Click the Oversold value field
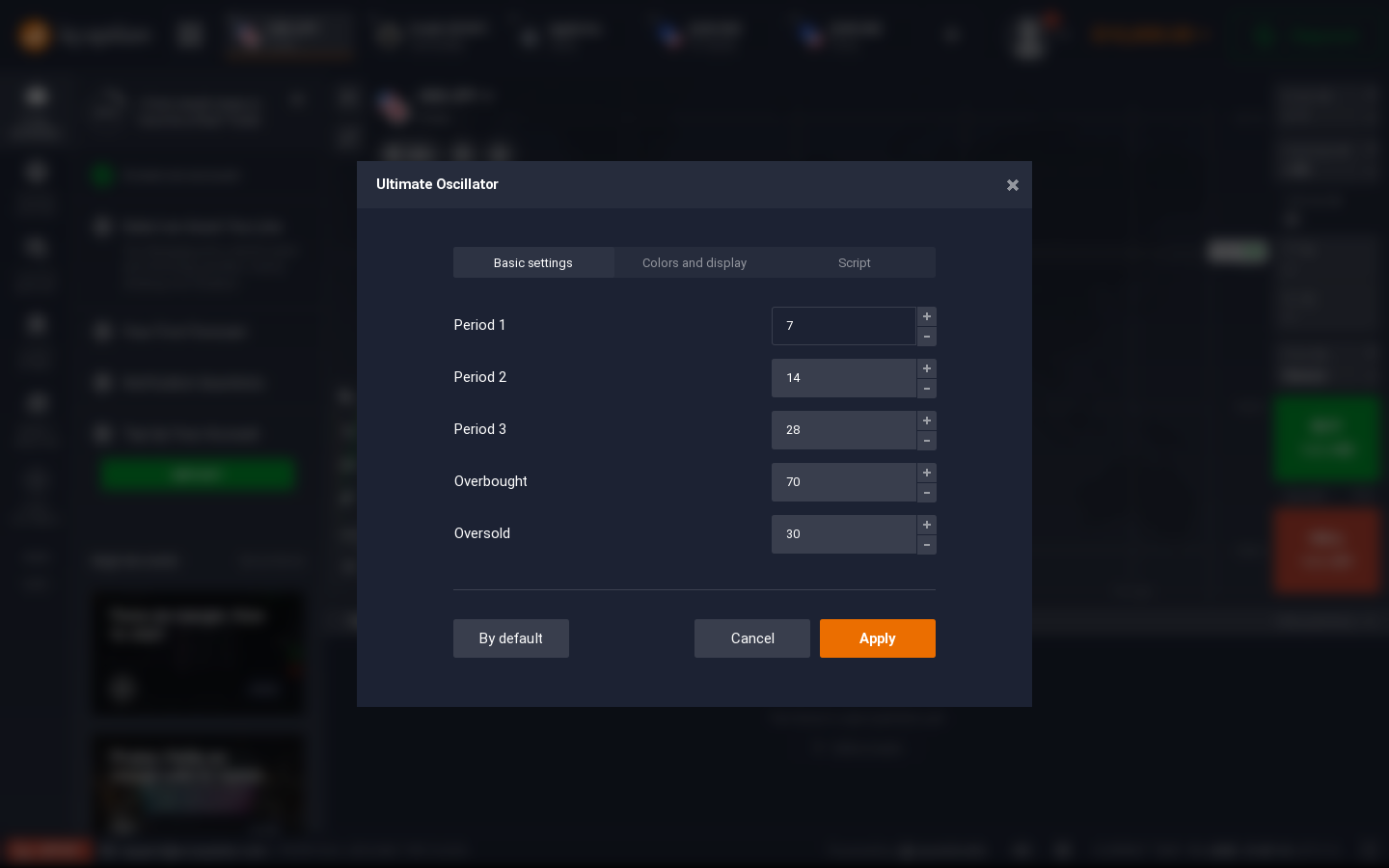Image resolution: width=1389 pixels, height=868 pixels. point(844,534)
